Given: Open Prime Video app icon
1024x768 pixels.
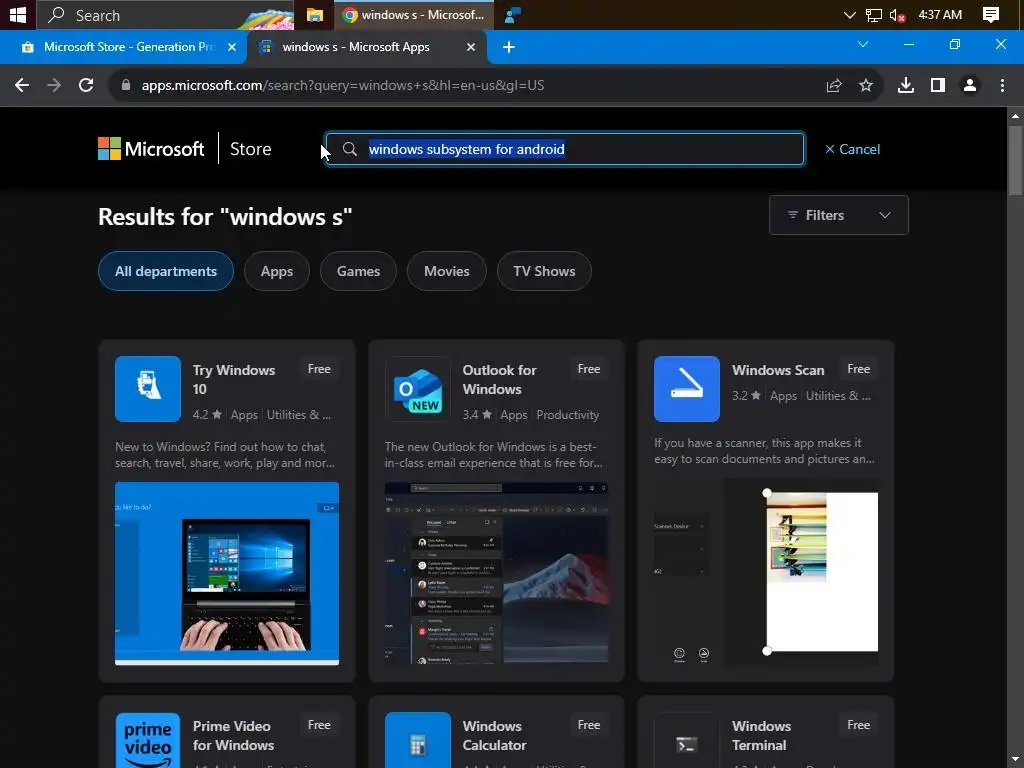Looking at the screenshot, I should tap(148, 741).
